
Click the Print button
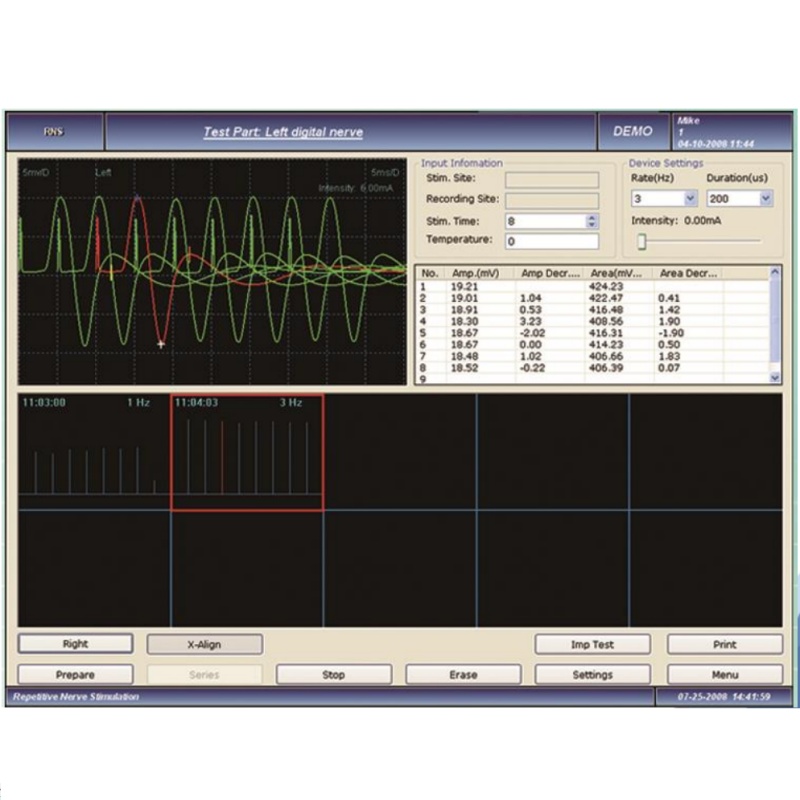(725, 644)
